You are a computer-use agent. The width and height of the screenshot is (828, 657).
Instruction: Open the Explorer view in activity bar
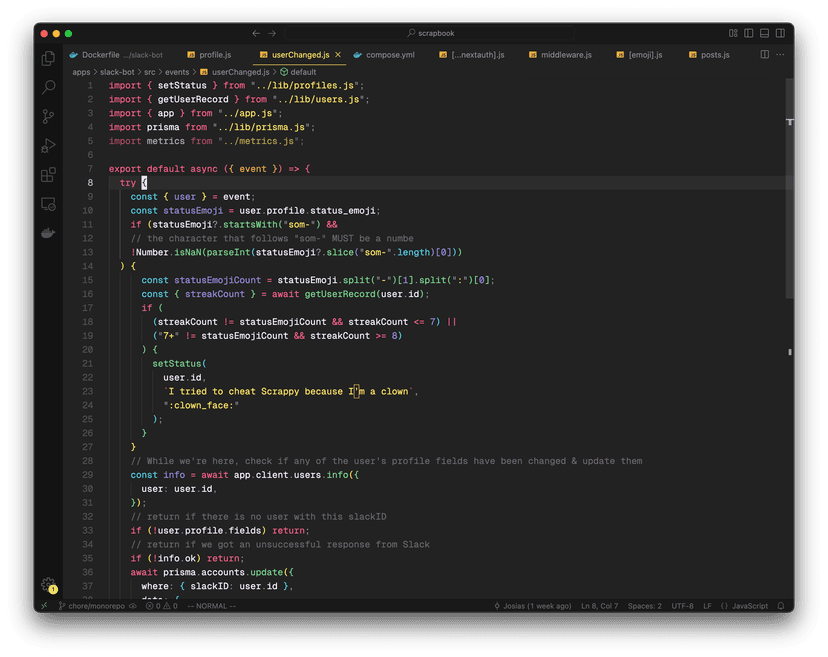48,59
